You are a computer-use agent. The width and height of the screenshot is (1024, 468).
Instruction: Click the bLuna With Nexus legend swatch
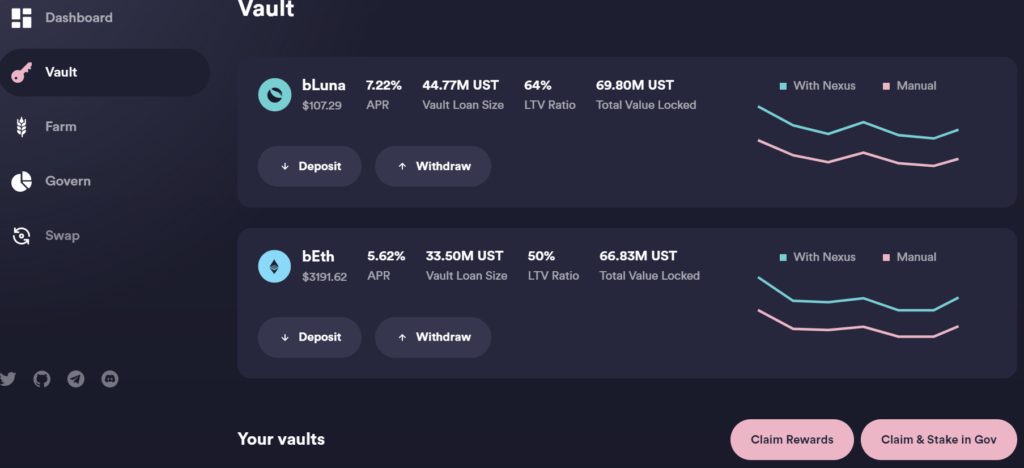(783, 86)
